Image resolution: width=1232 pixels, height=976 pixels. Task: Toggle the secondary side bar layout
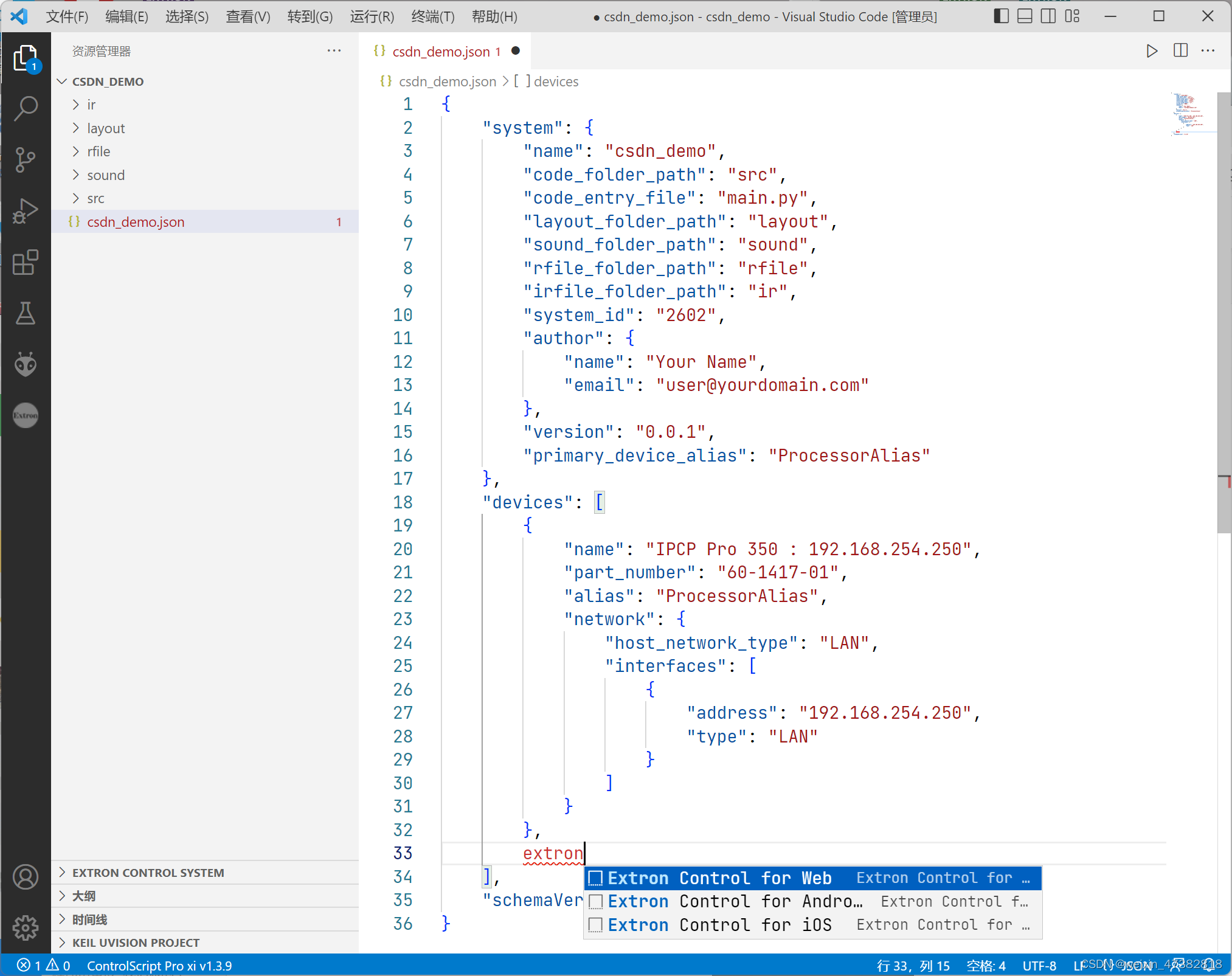coord(1048,16)
